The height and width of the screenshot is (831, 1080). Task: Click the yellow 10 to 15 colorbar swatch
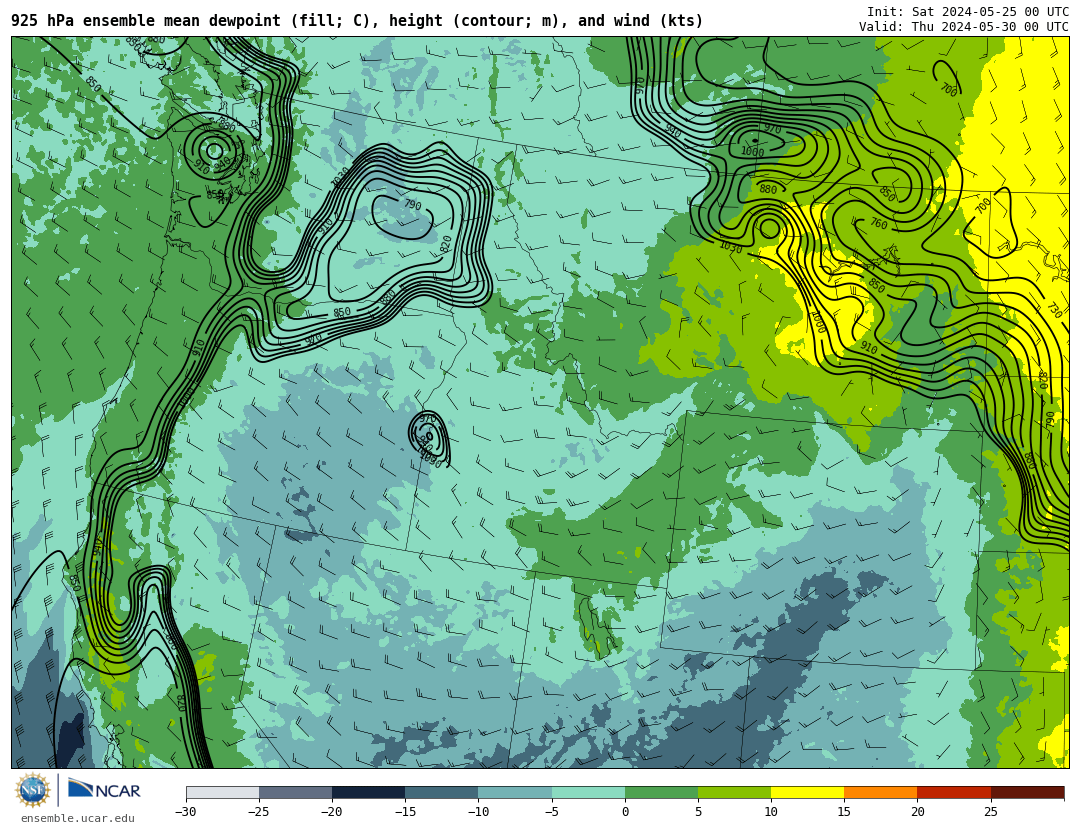click(807, 792)
